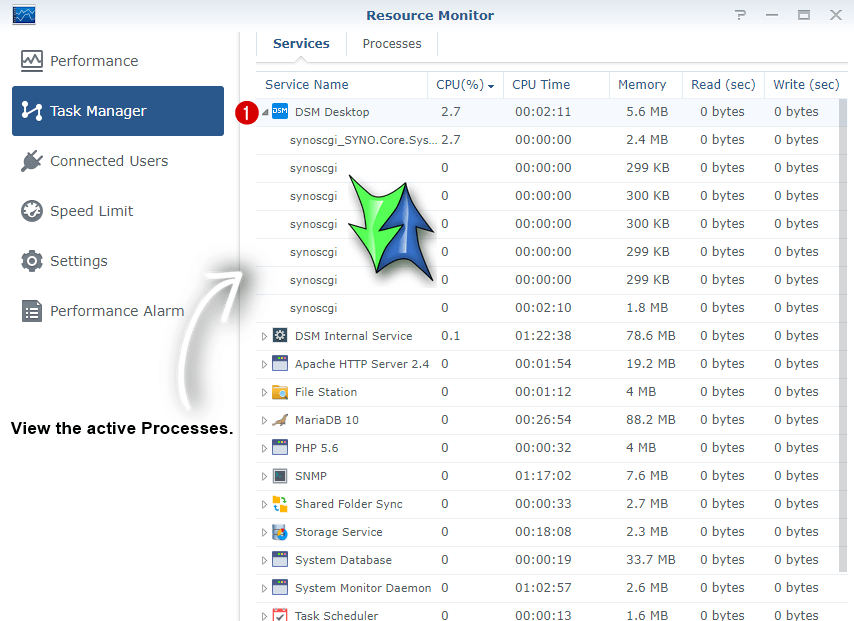Sort by CPU(%) column header
Viewport: 854px width, 621px height.
(465, 84)
